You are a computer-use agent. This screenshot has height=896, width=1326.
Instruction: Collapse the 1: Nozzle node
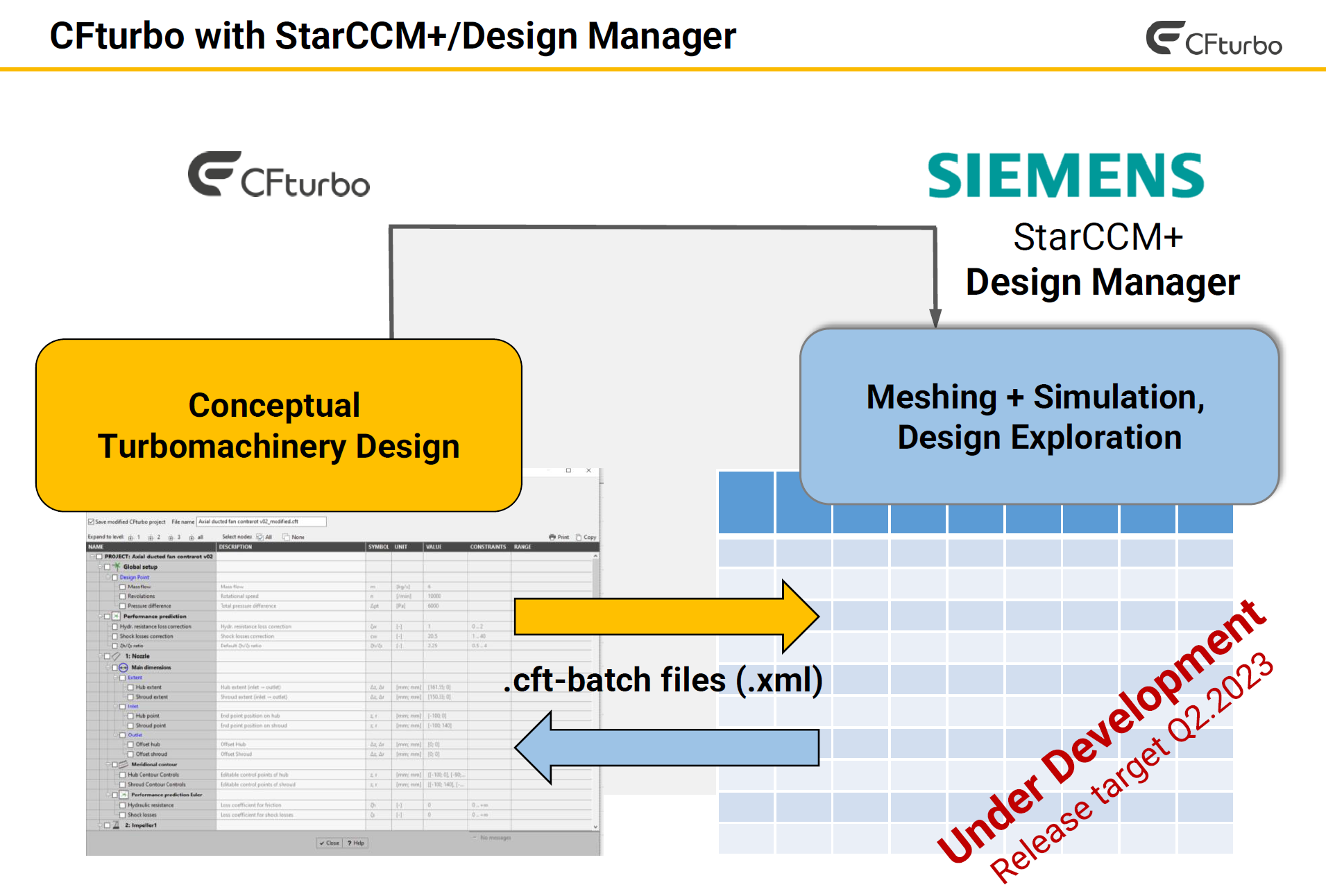tap(100, 656)
